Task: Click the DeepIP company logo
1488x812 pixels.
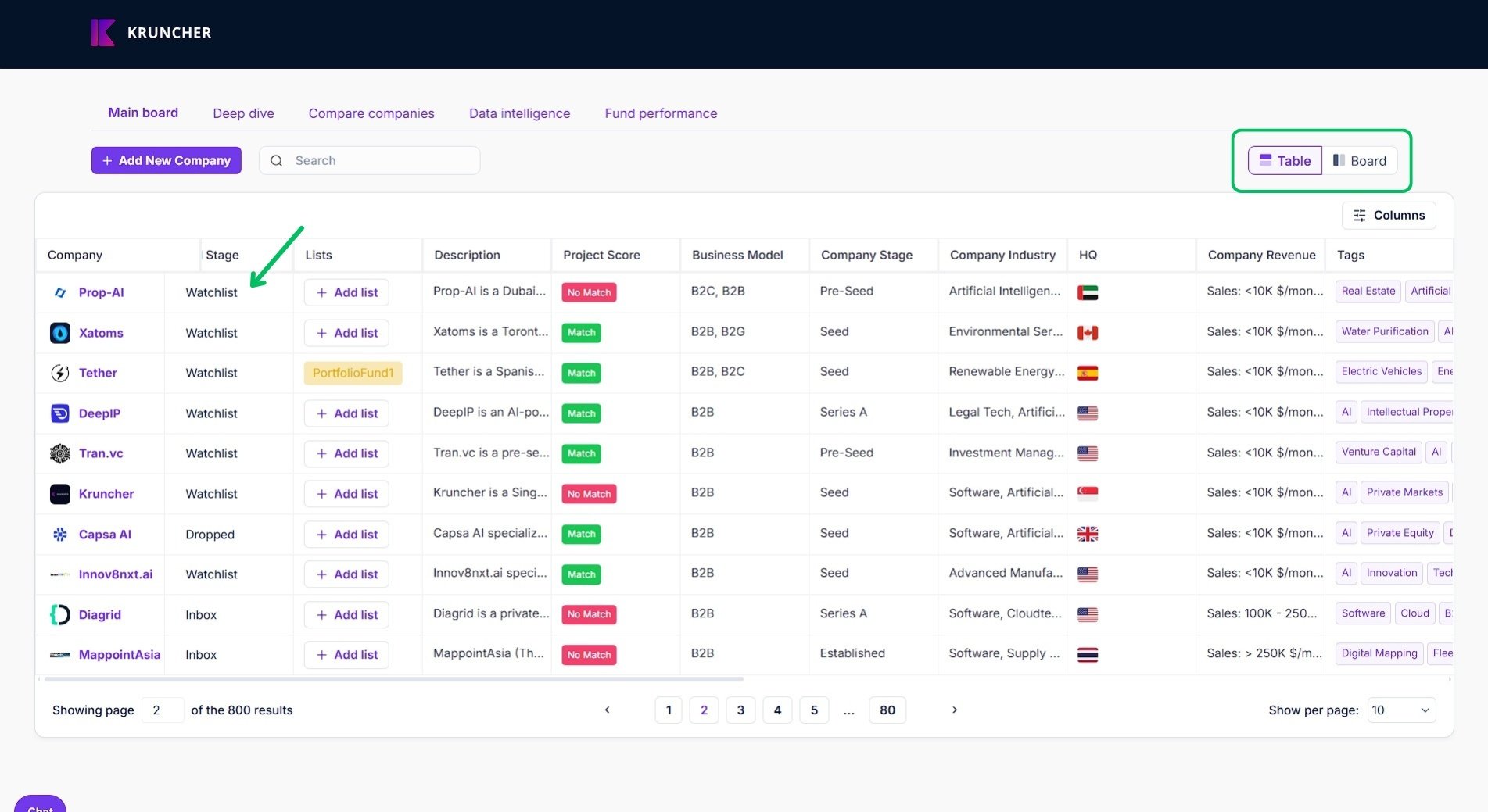Action: [60, 413]
